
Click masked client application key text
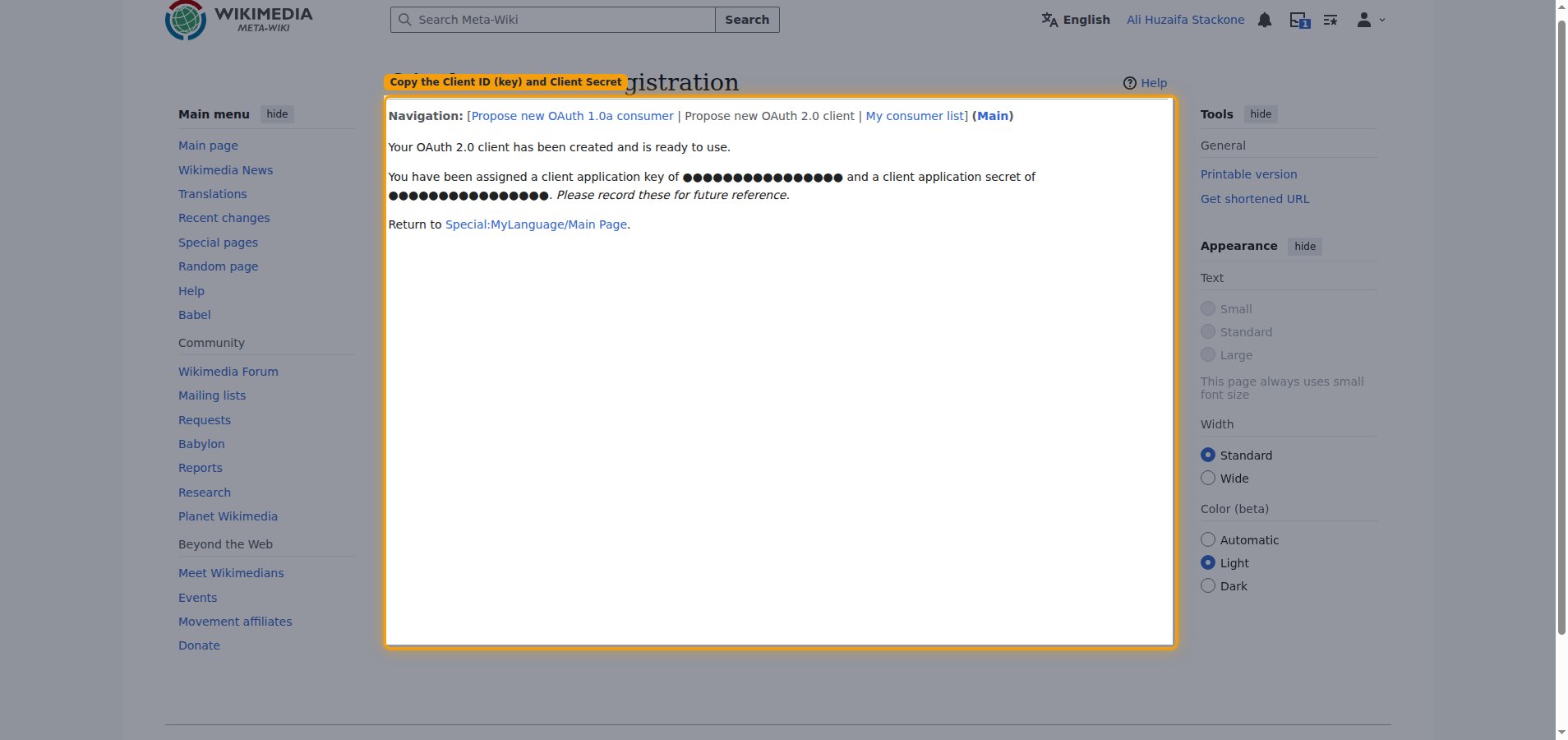click(x=763, y=178)
